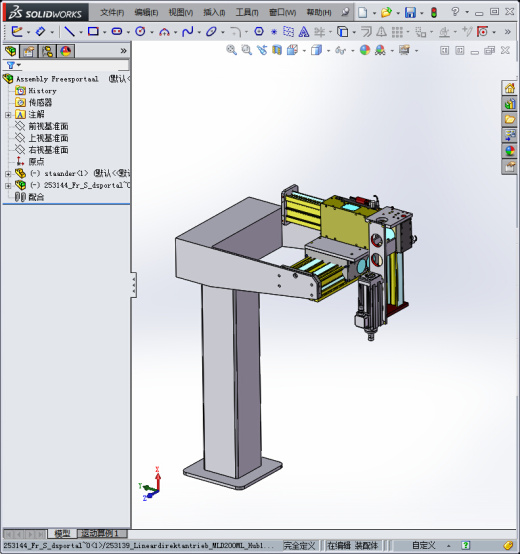The height and width of the screenshot is (554, 520).
Task: Expand the 注解 annotations folder
Action: 8,115
